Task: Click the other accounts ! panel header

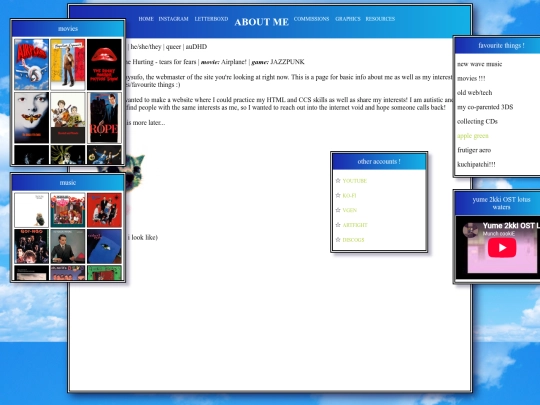Action: pyautogui.click(x=379, y=162)
